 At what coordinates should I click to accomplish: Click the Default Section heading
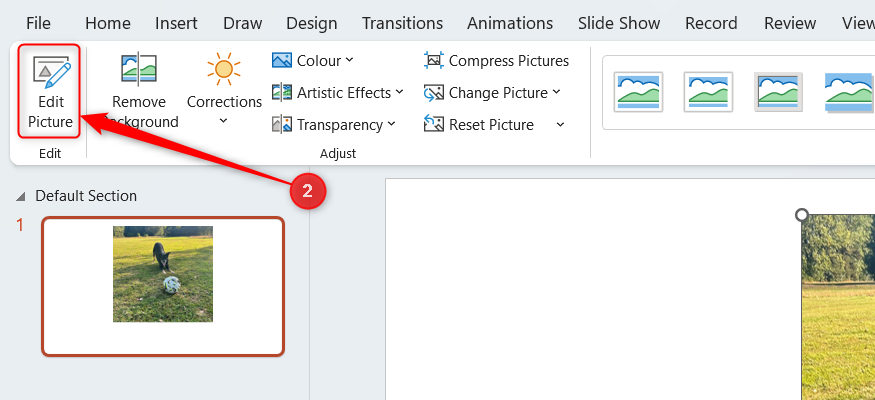86,196
